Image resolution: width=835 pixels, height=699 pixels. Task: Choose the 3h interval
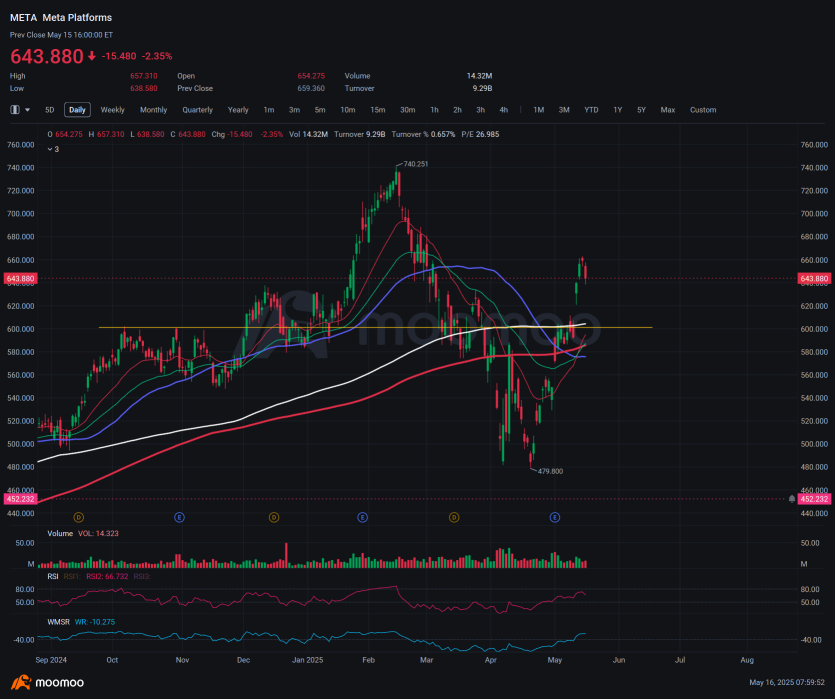[x=480, y=110]
